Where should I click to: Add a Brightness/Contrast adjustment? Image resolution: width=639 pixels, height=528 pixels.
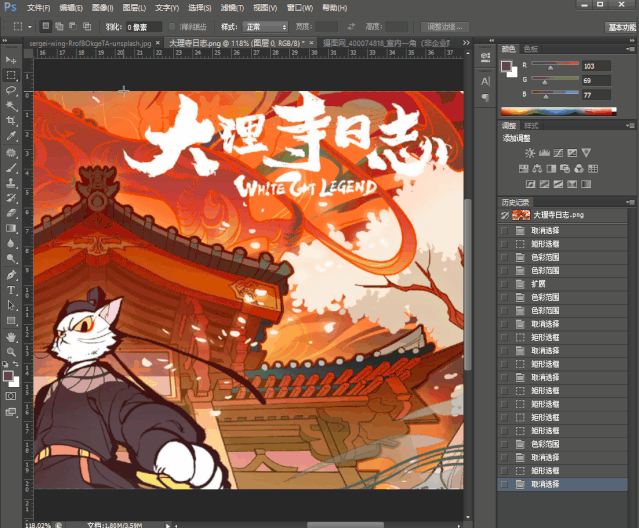pos(530,153)
